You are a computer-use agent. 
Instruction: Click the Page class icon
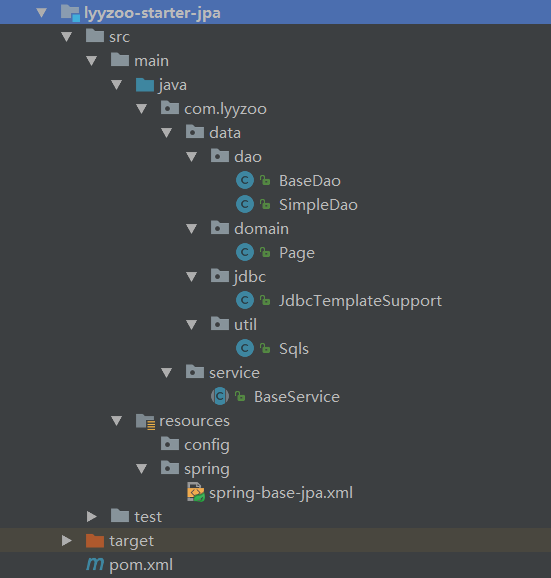point(245,253)
